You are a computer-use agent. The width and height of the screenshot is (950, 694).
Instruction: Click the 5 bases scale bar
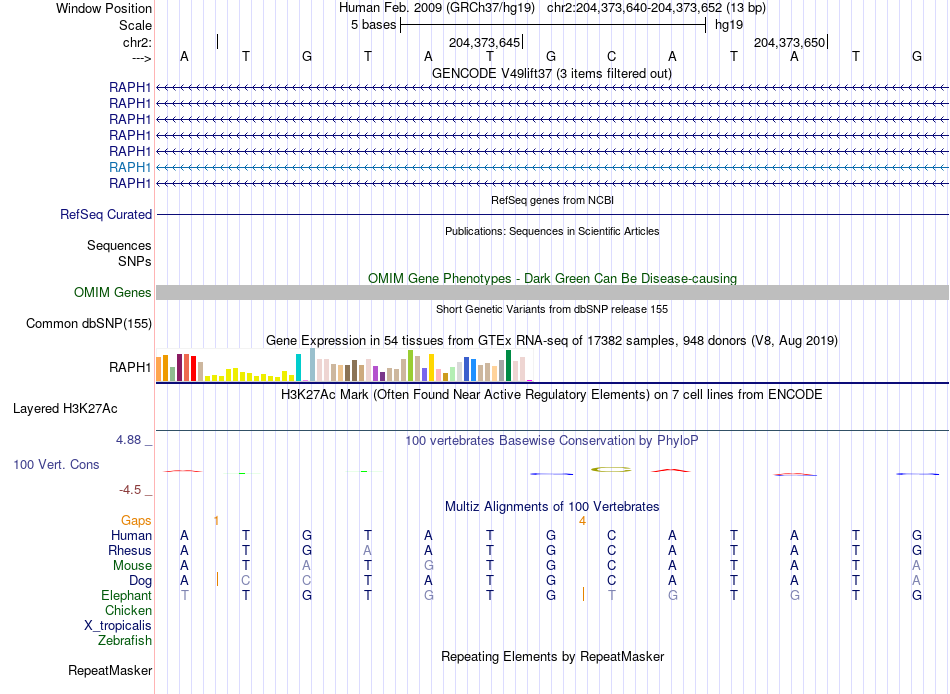click(553, 25)
